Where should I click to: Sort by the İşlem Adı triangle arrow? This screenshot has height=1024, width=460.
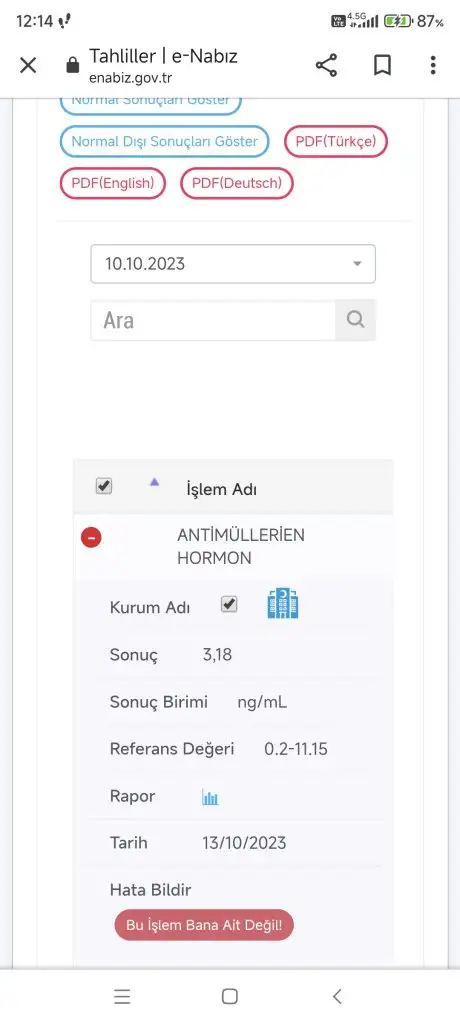[154, 482]
